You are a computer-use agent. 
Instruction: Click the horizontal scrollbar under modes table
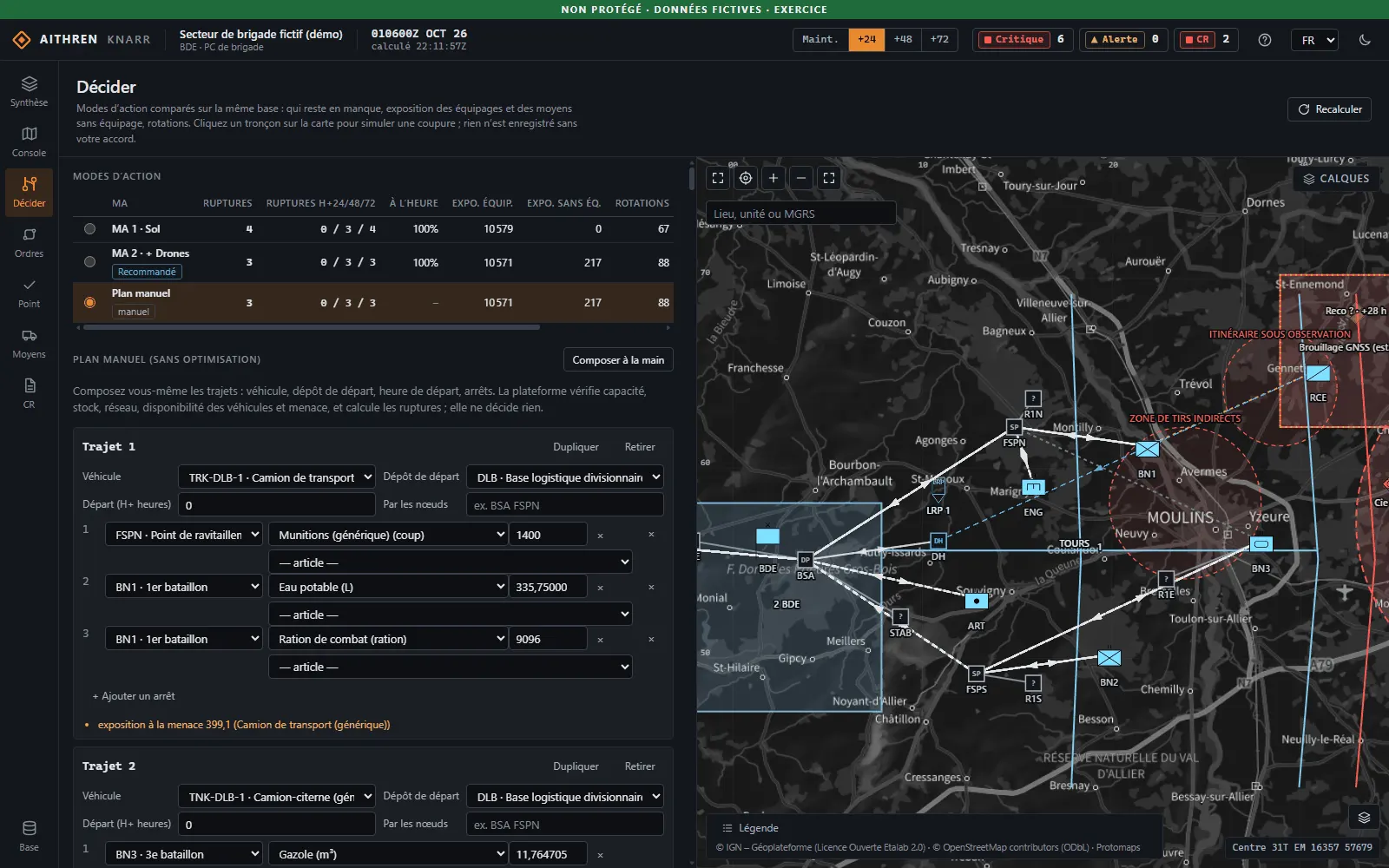(311, 327)
